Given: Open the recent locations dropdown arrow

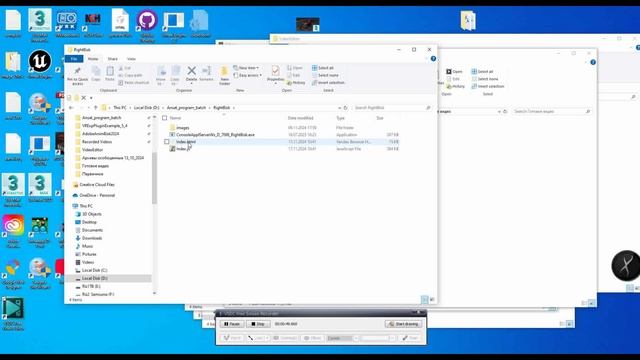Looking at the screenshot, I should [89, 108].
